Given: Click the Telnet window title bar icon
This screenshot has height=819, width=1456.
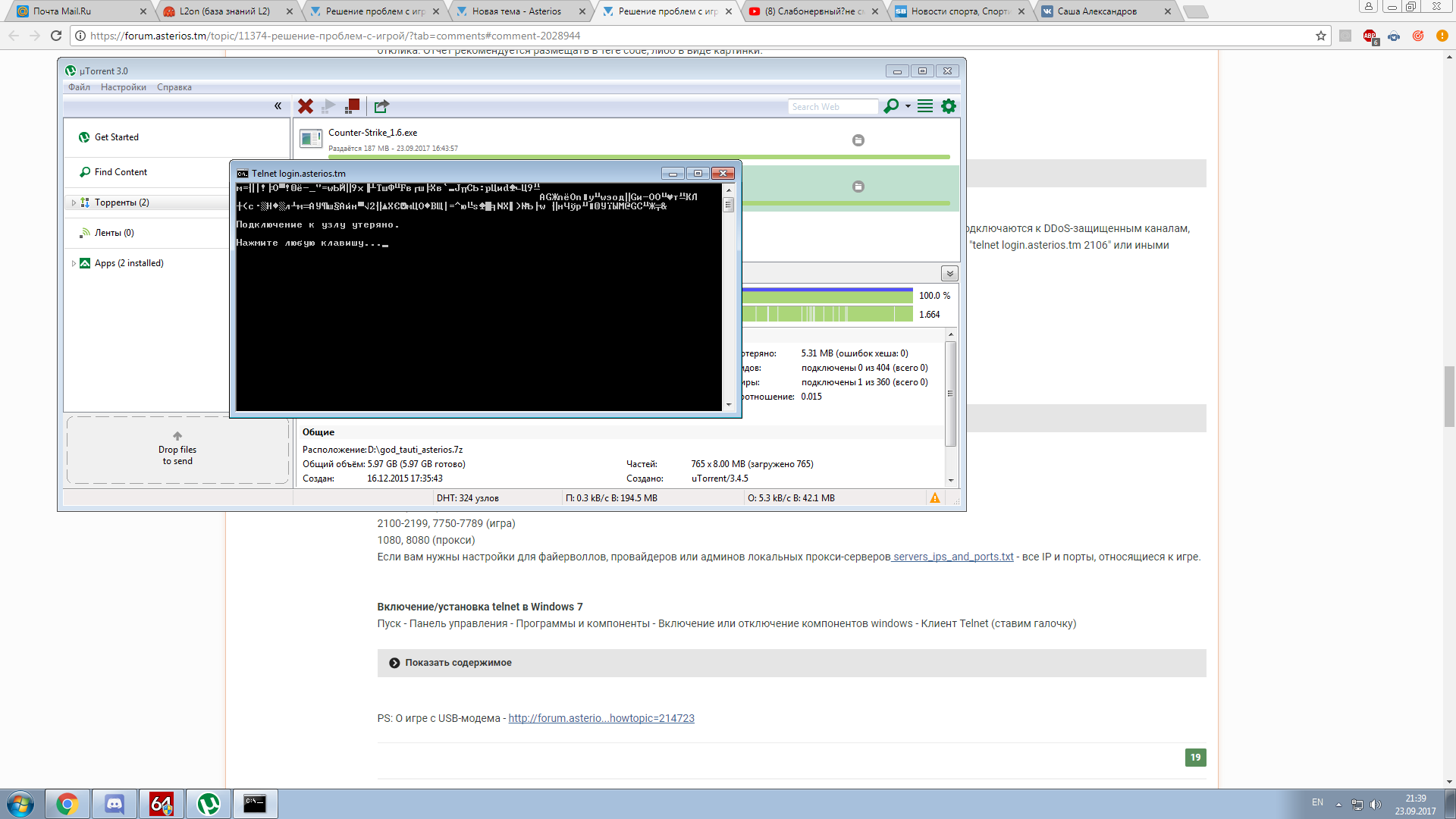Looking at the screenshot, I should click(x=243, y=174).
